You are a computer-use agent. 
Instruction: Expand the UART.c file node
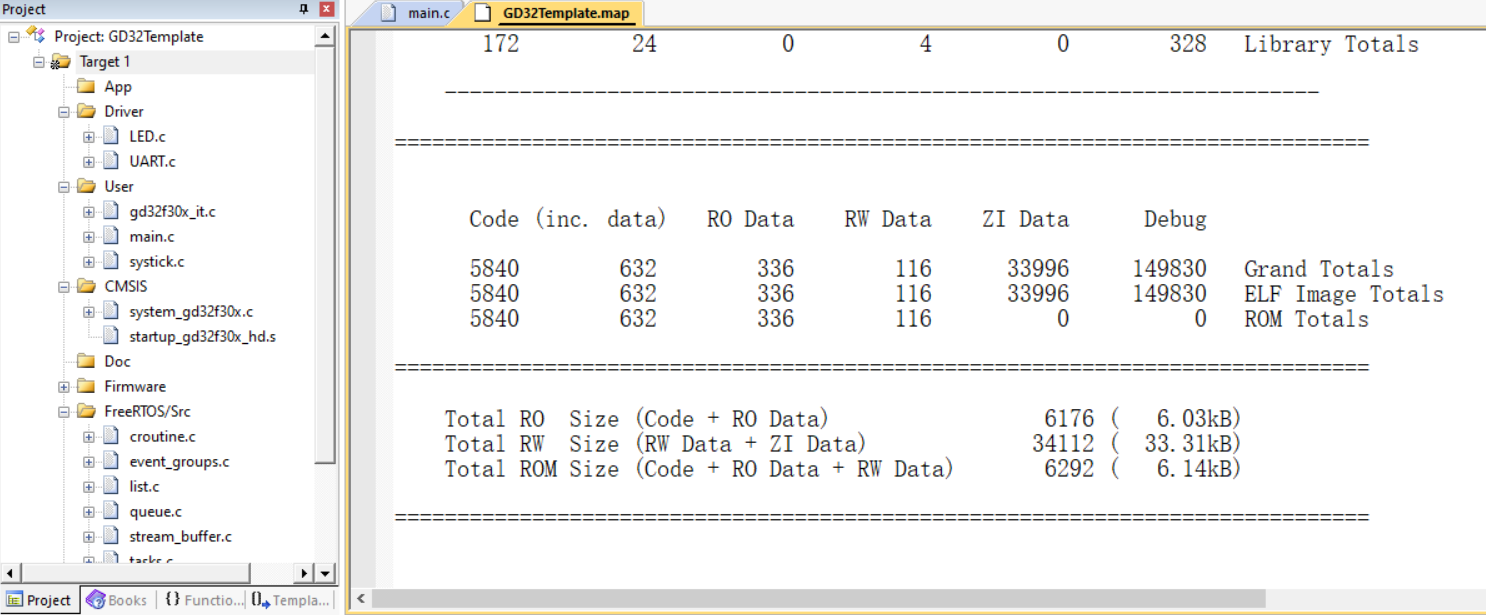(x=89, y=161)
